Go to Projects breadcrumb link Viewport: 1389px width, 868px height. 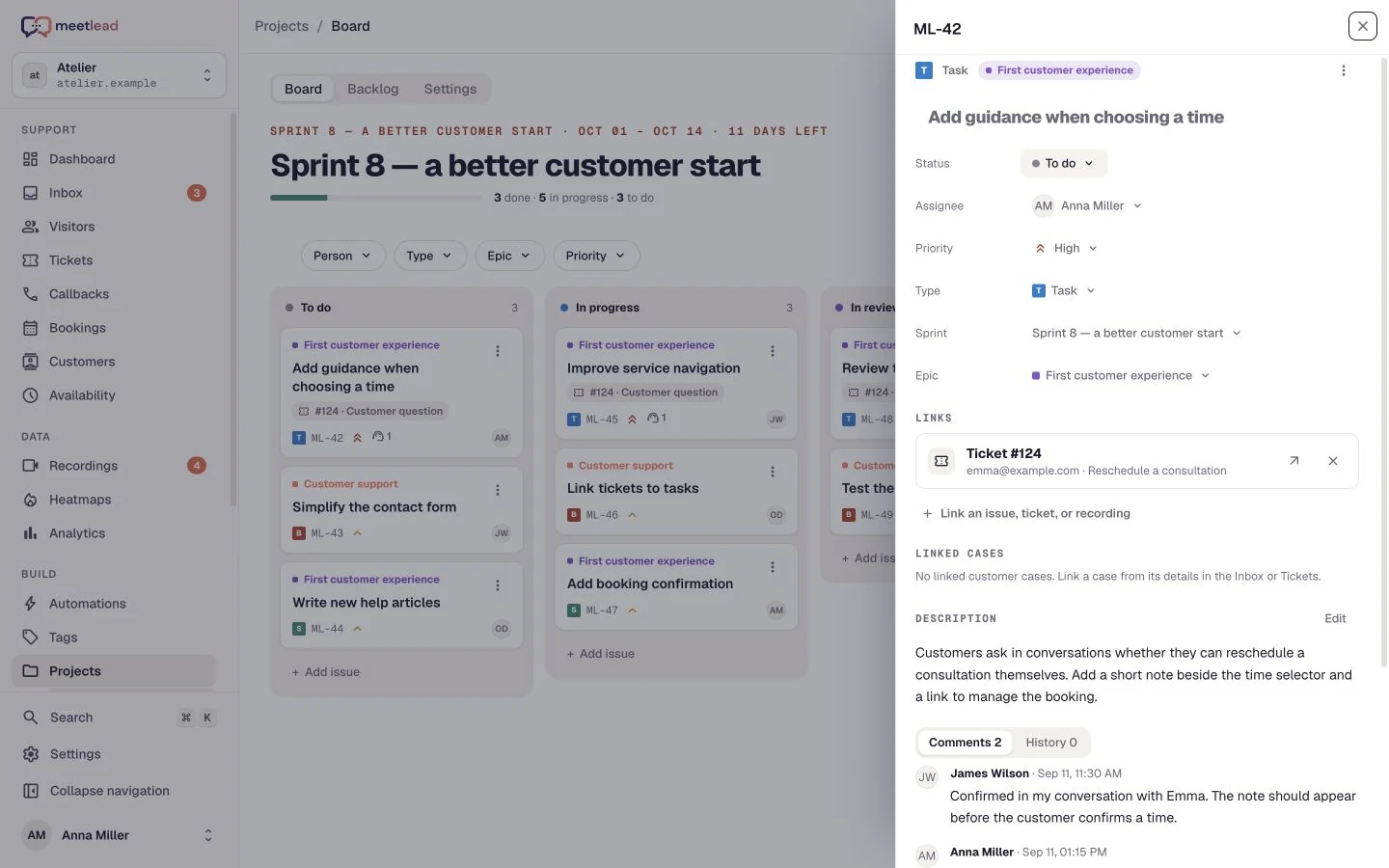pos(282,26)
